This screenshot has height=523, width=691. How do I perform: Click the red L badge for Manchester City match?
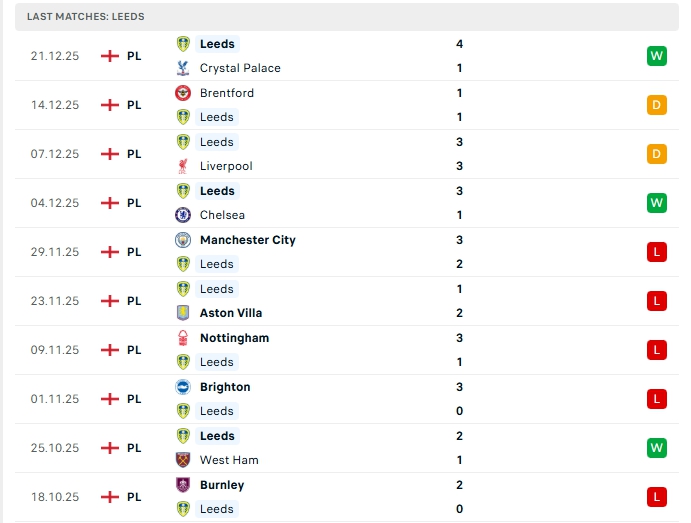(x=656, y=252)
